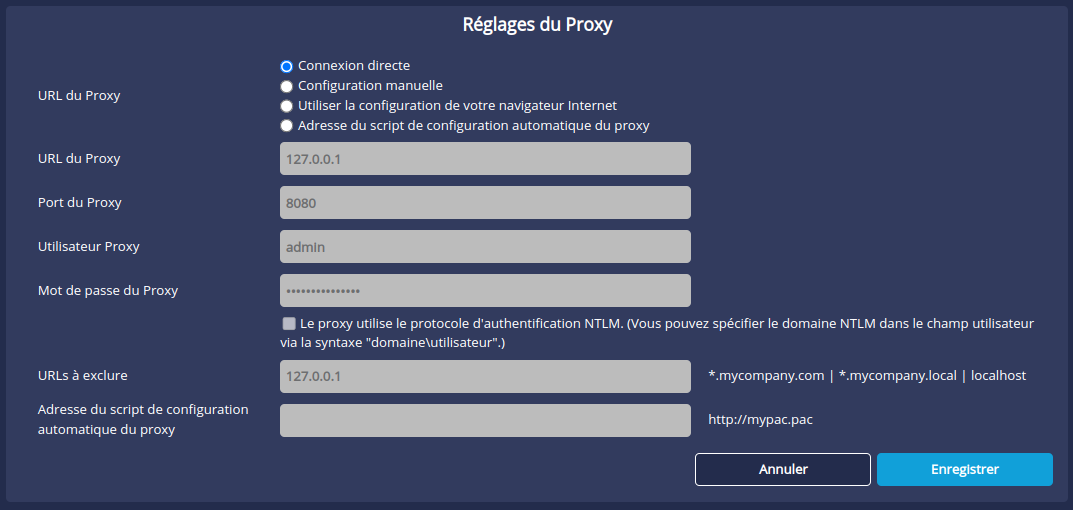Click the URLs à exclure text field
The height and width of the screenshot is (510, 1073).
click(x=485, y=376)
